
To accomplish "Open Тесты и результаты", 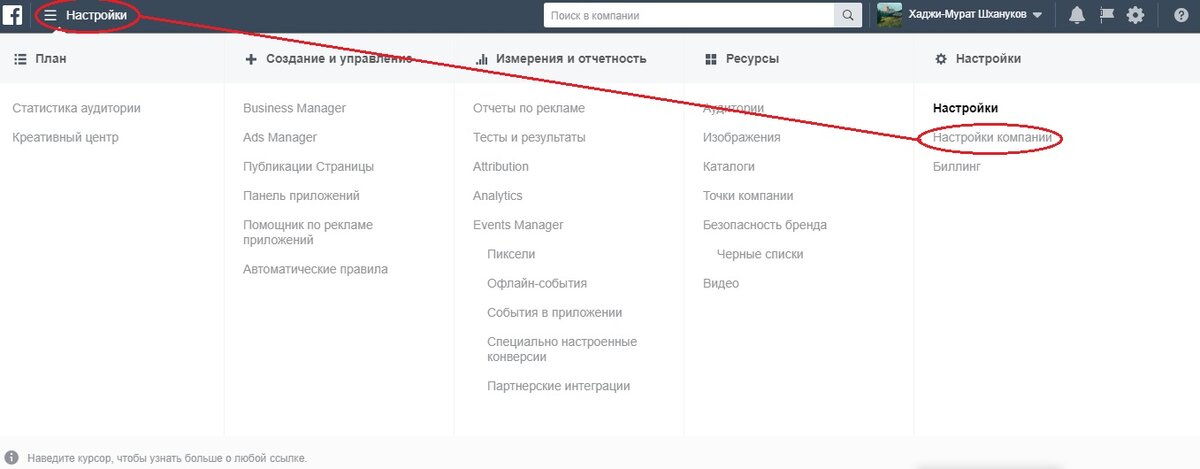I will pos(529,137).
